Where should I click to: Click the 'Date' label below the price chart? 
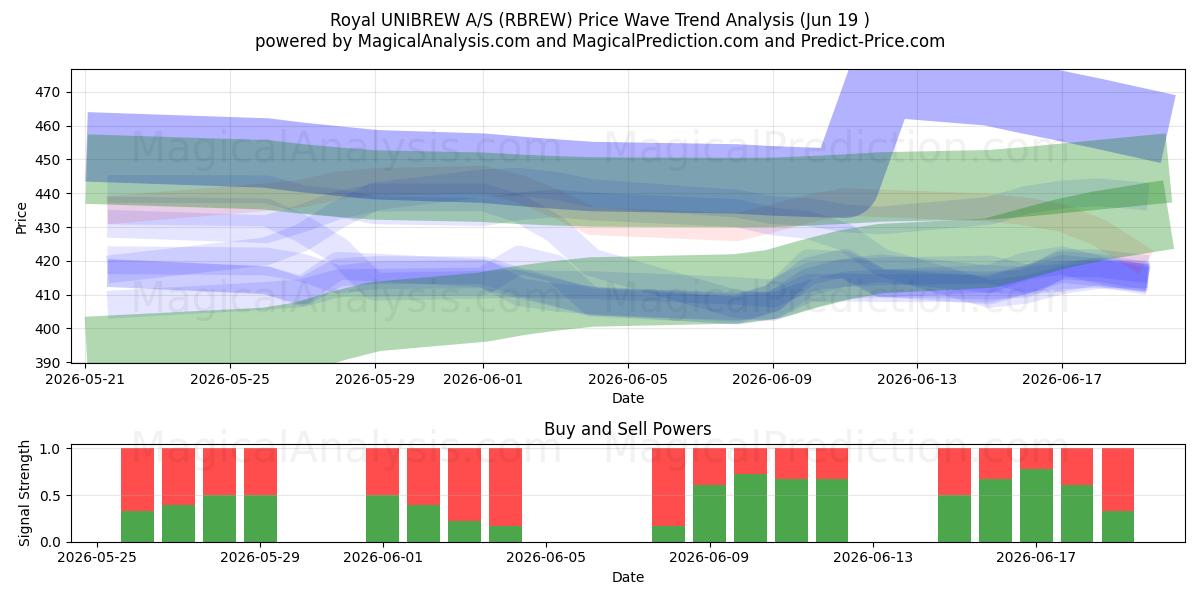click(628, 398)
